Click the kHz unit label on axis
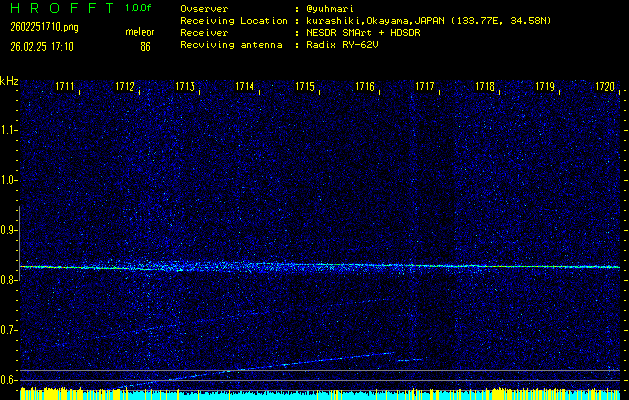Viewport: 629px width, 400px height. point(9,81)
